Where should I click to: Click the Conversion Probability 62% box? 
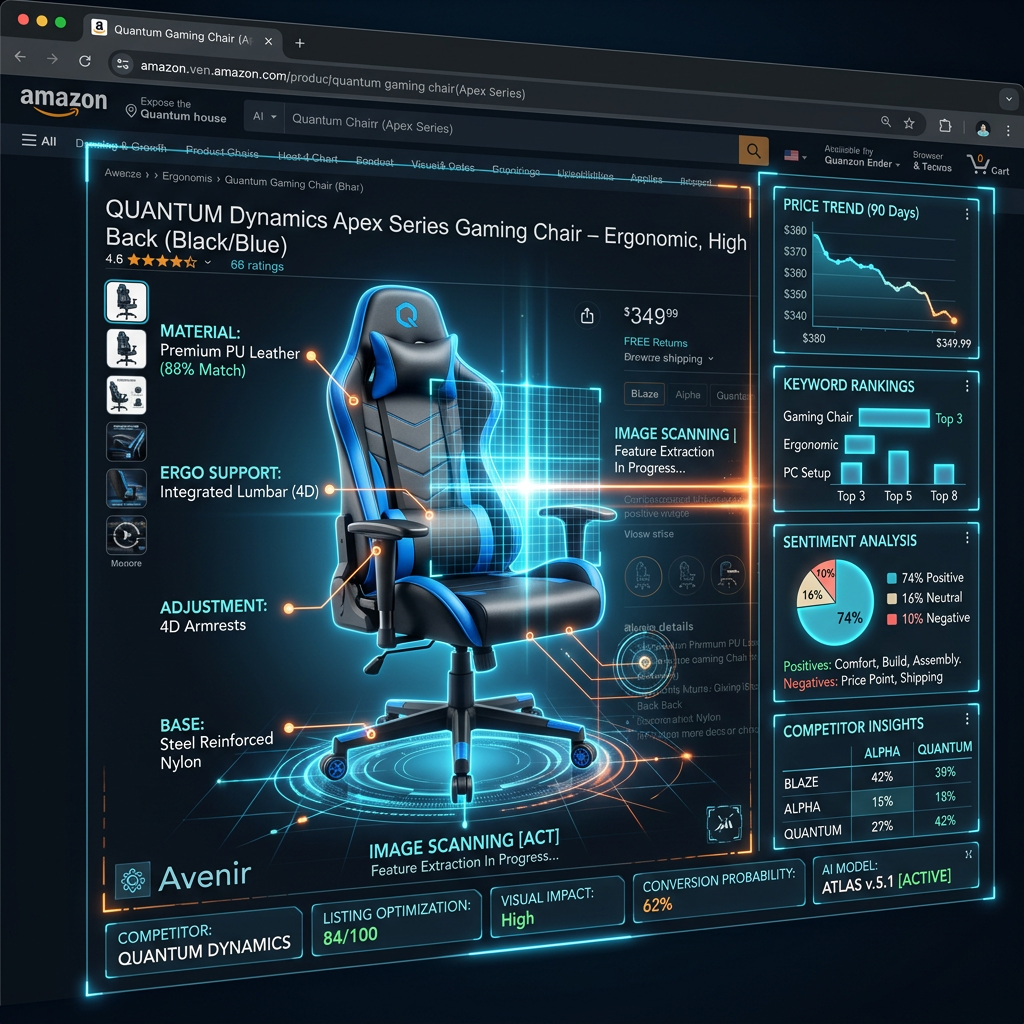[719, 889]
